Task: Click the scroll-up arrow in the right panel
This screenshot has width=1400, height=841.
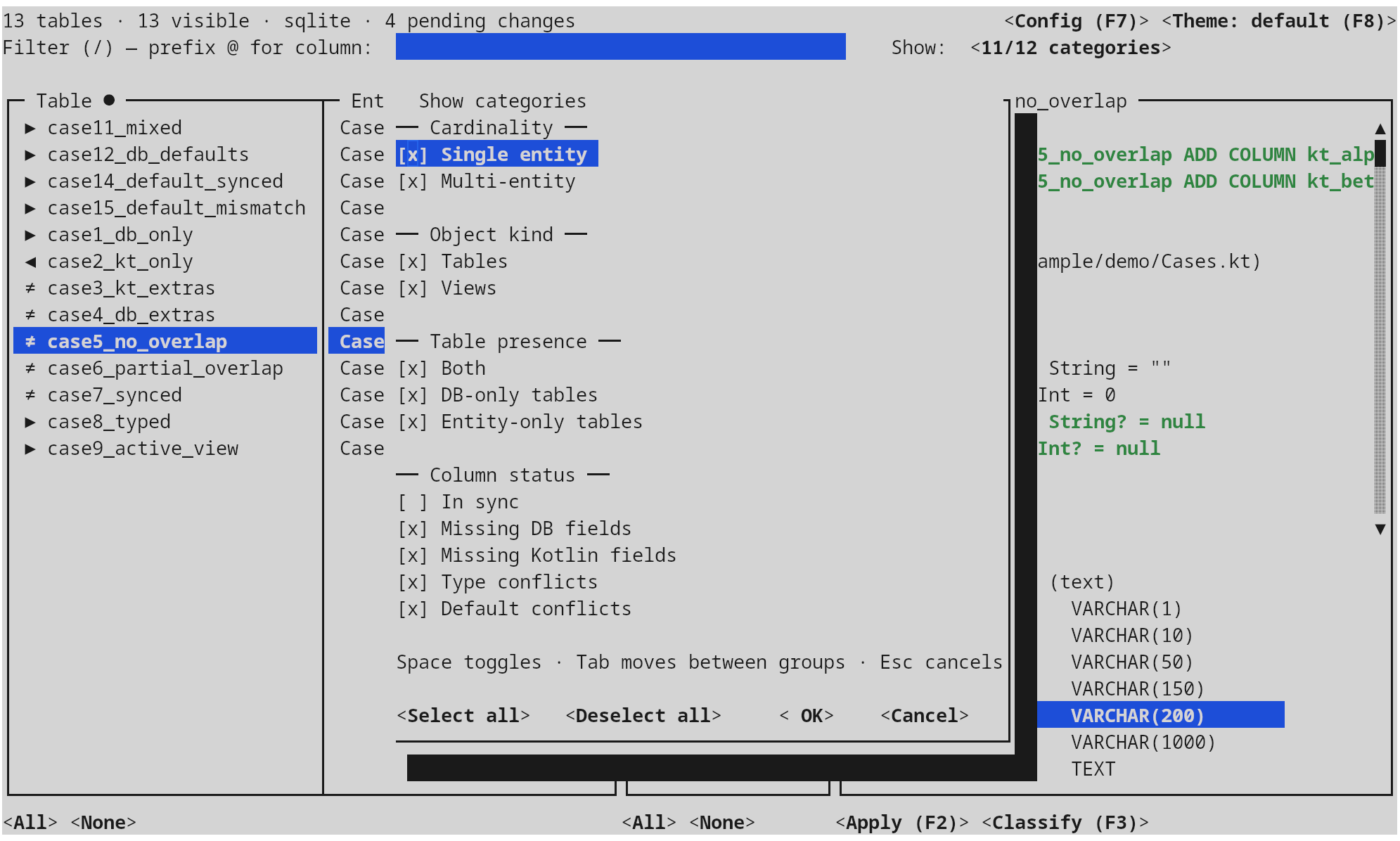Action: tap(1380, 129)
